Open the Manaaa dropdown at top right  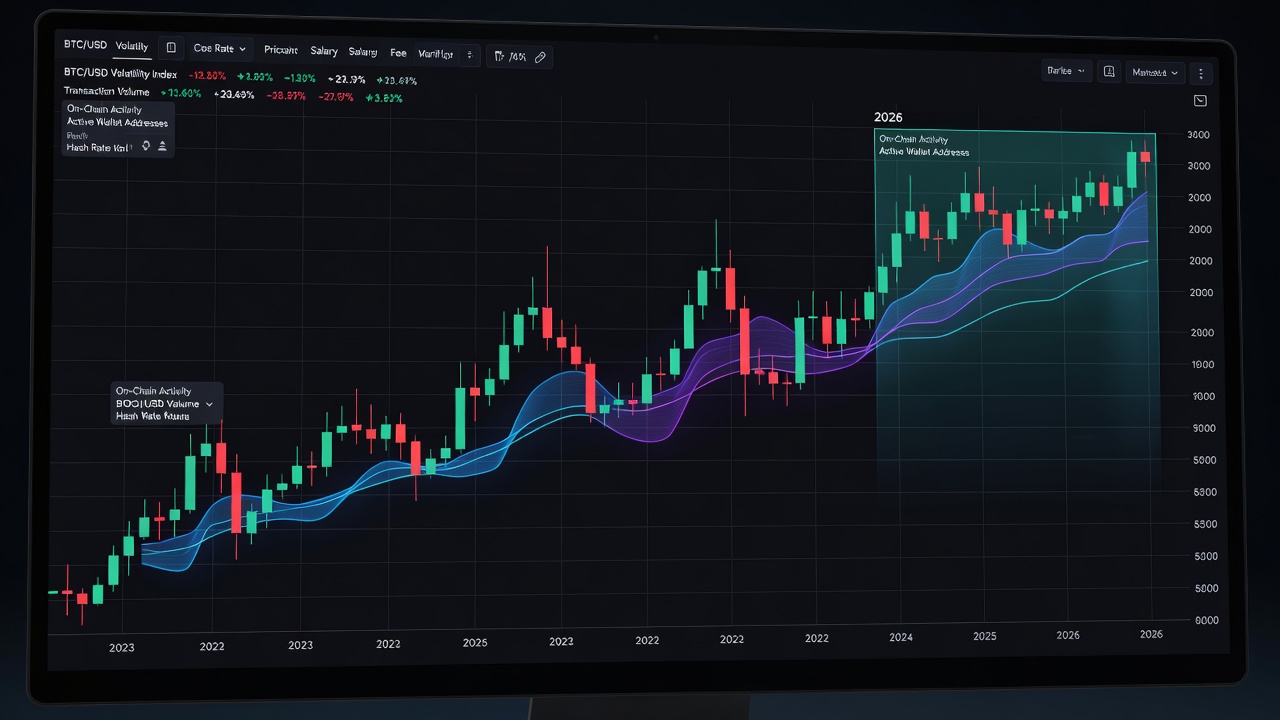(1155, 73)
